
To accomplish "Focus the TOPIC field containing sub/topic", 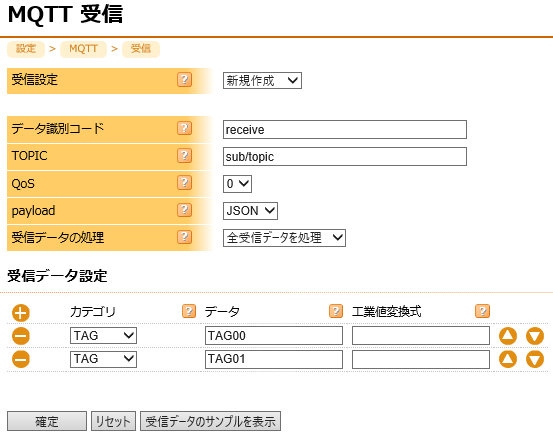I will click(x=345, y=157).
